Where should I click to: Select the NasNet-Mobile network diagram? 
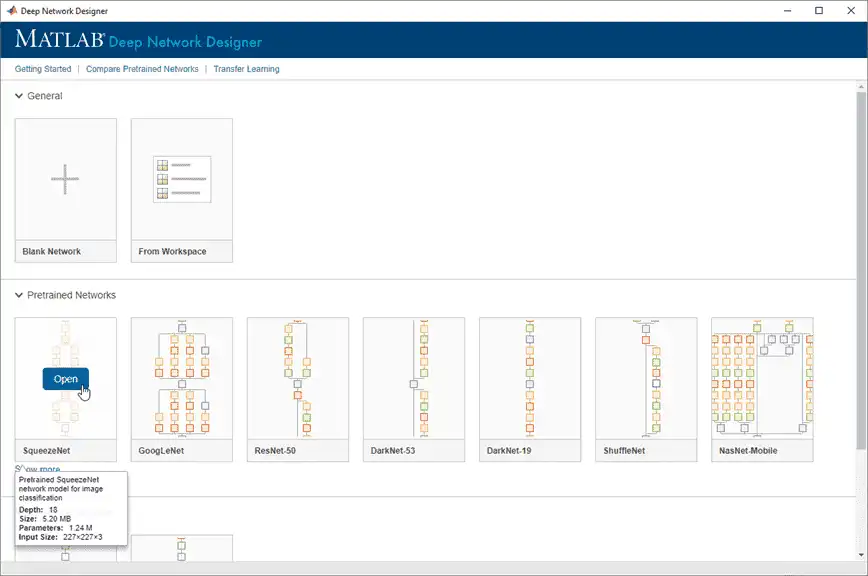tap(762, 378)
